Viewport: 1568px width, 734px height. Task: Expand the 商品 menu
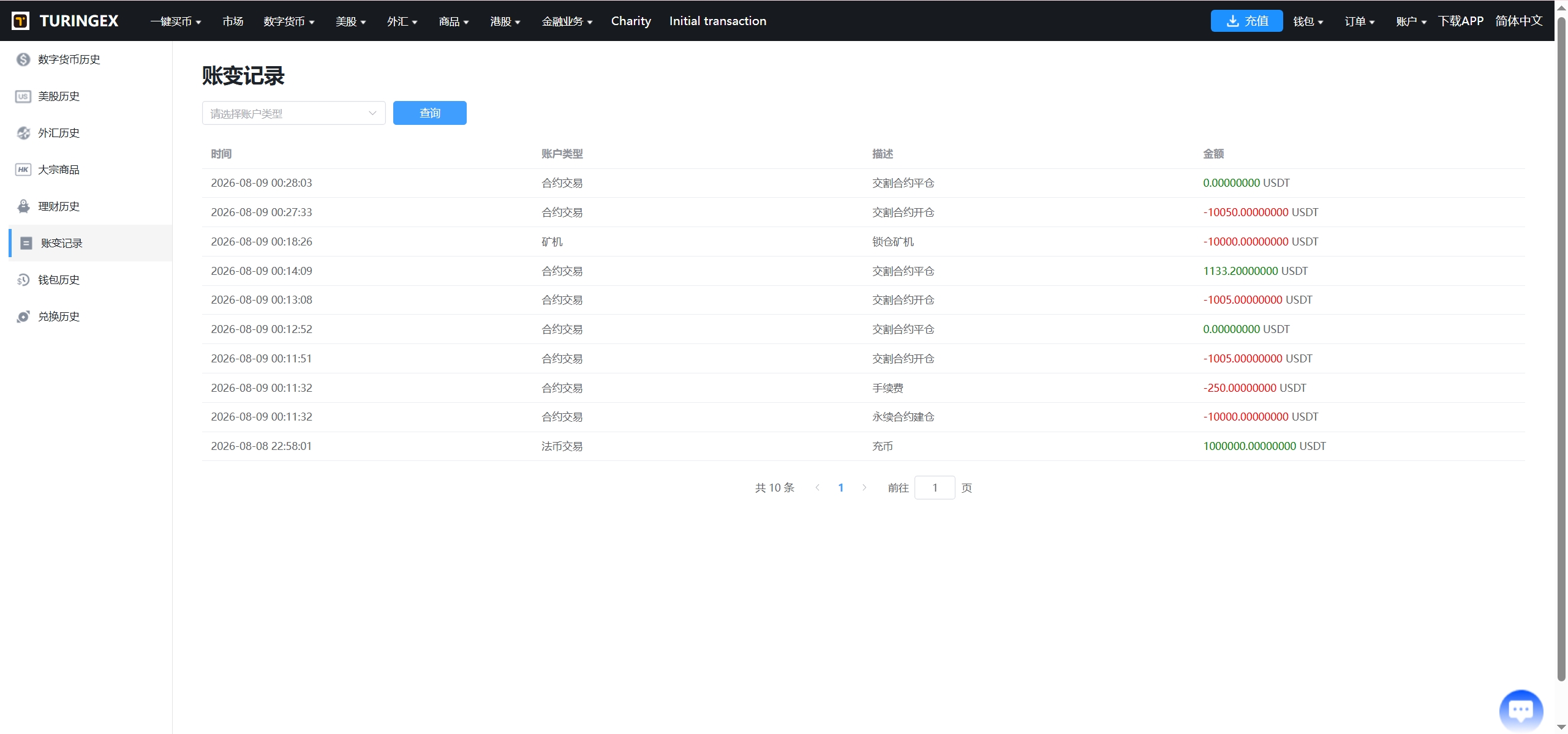(454, 21)
